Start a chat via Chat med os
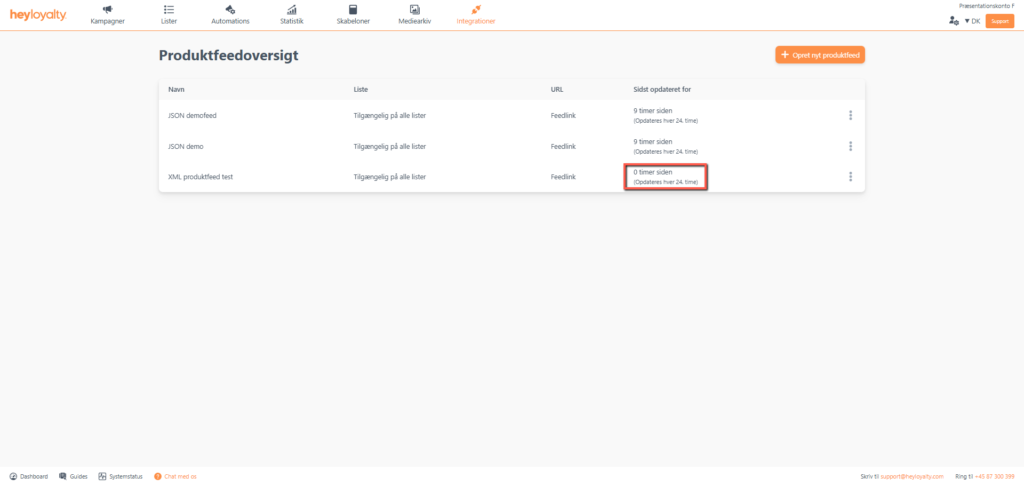Screen dimensions: 1024x486 175,476
